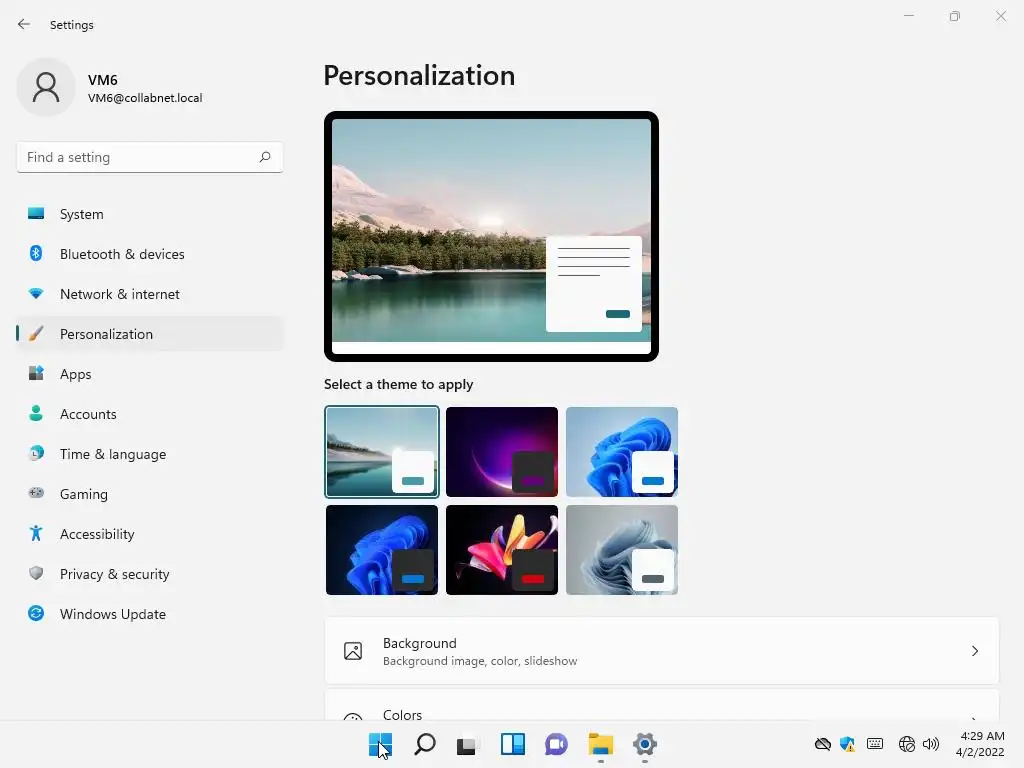This screenshot has width=1024, height=768.
Task: Open Accessibility settings category
Action: [x=150, y=534]
